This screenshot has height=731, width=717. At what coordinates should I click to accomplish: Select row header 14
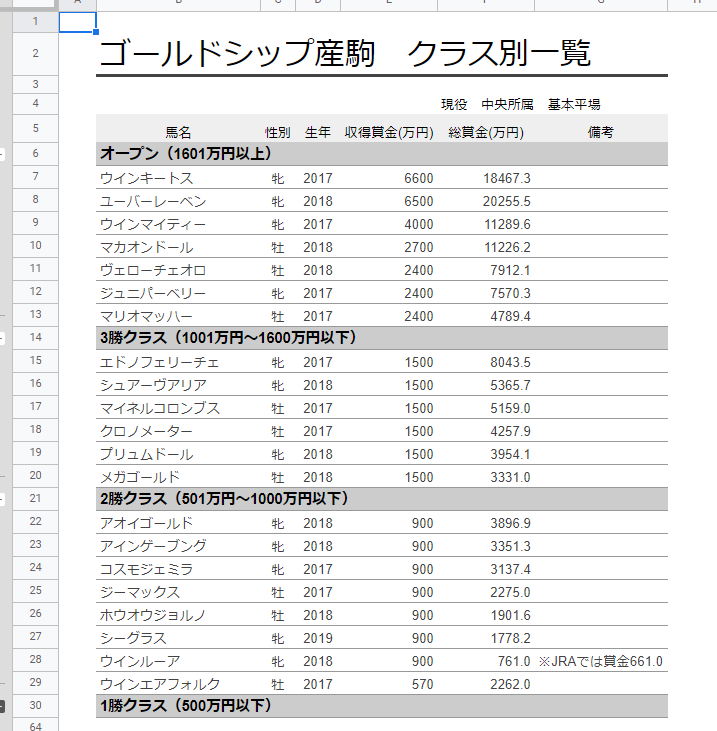(x=35, y=338)
